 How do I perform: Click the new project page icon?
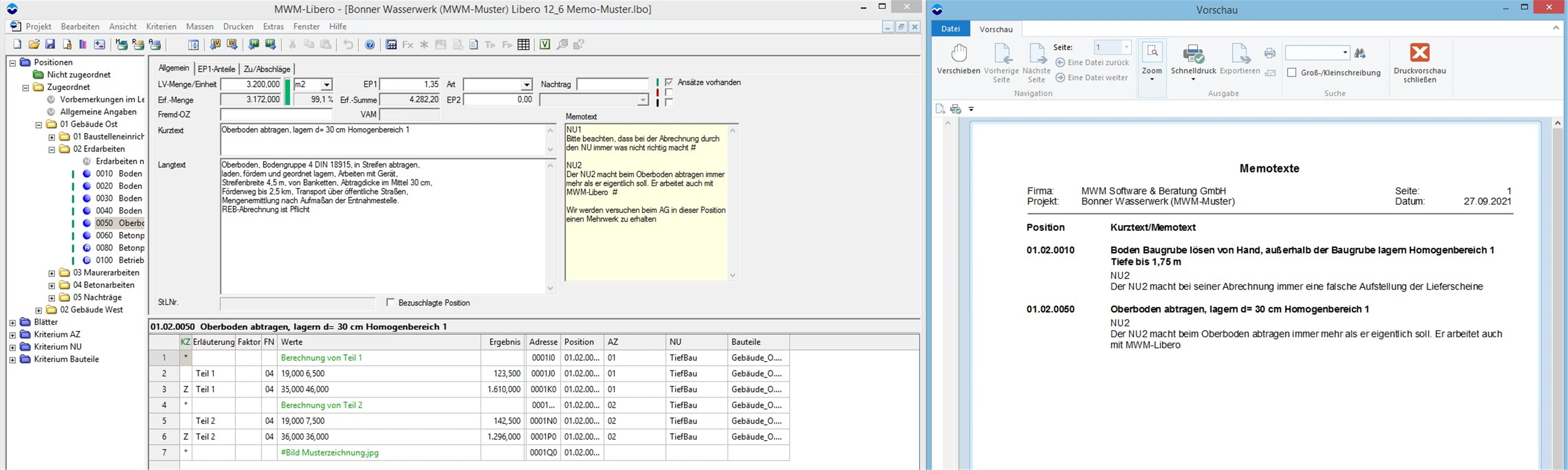click(x=17, y=44)
